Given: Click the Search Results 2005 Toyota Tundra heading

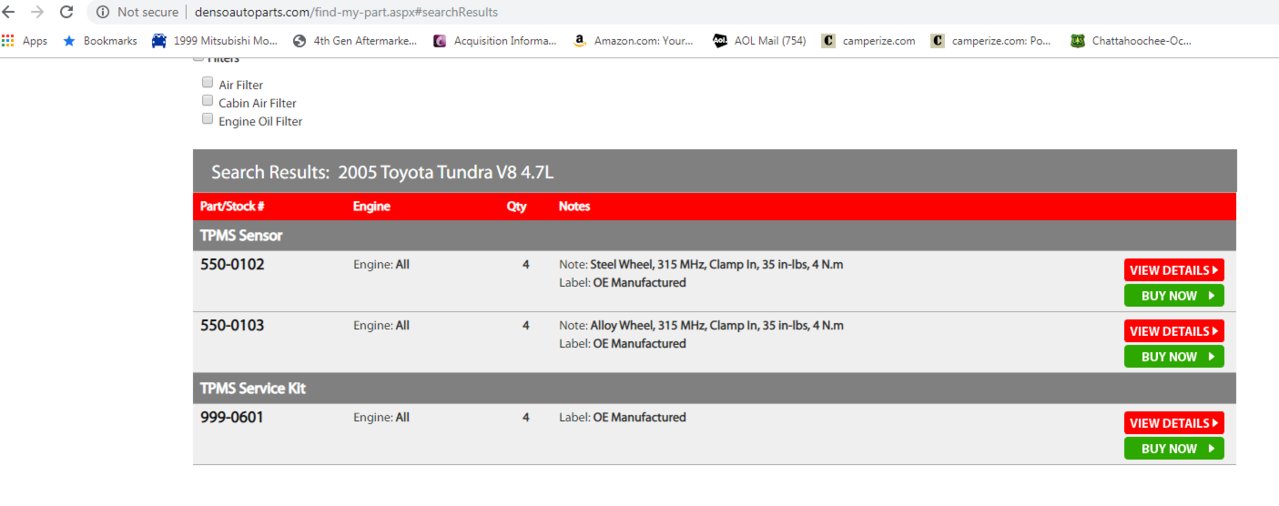Looking at the screenshot, I should tap(382, 172).
